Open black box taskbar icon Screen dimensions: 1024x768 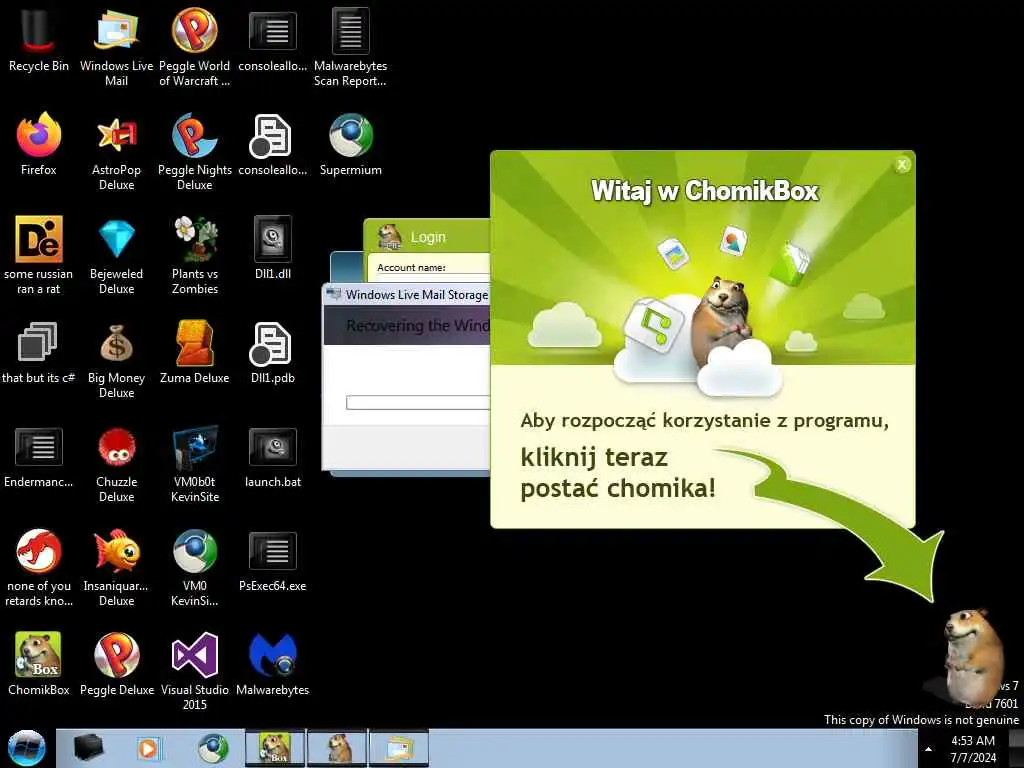point(88,748)
